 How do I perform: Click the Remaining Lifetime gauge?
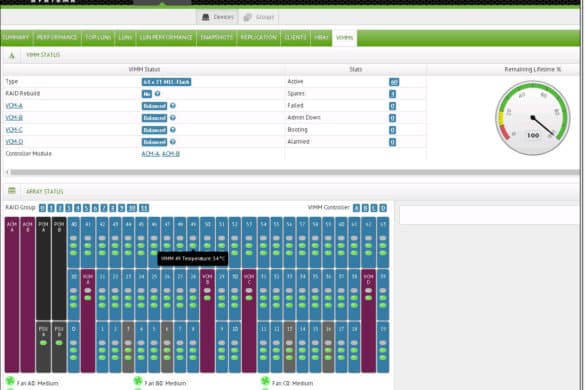(x=533, y=118)
